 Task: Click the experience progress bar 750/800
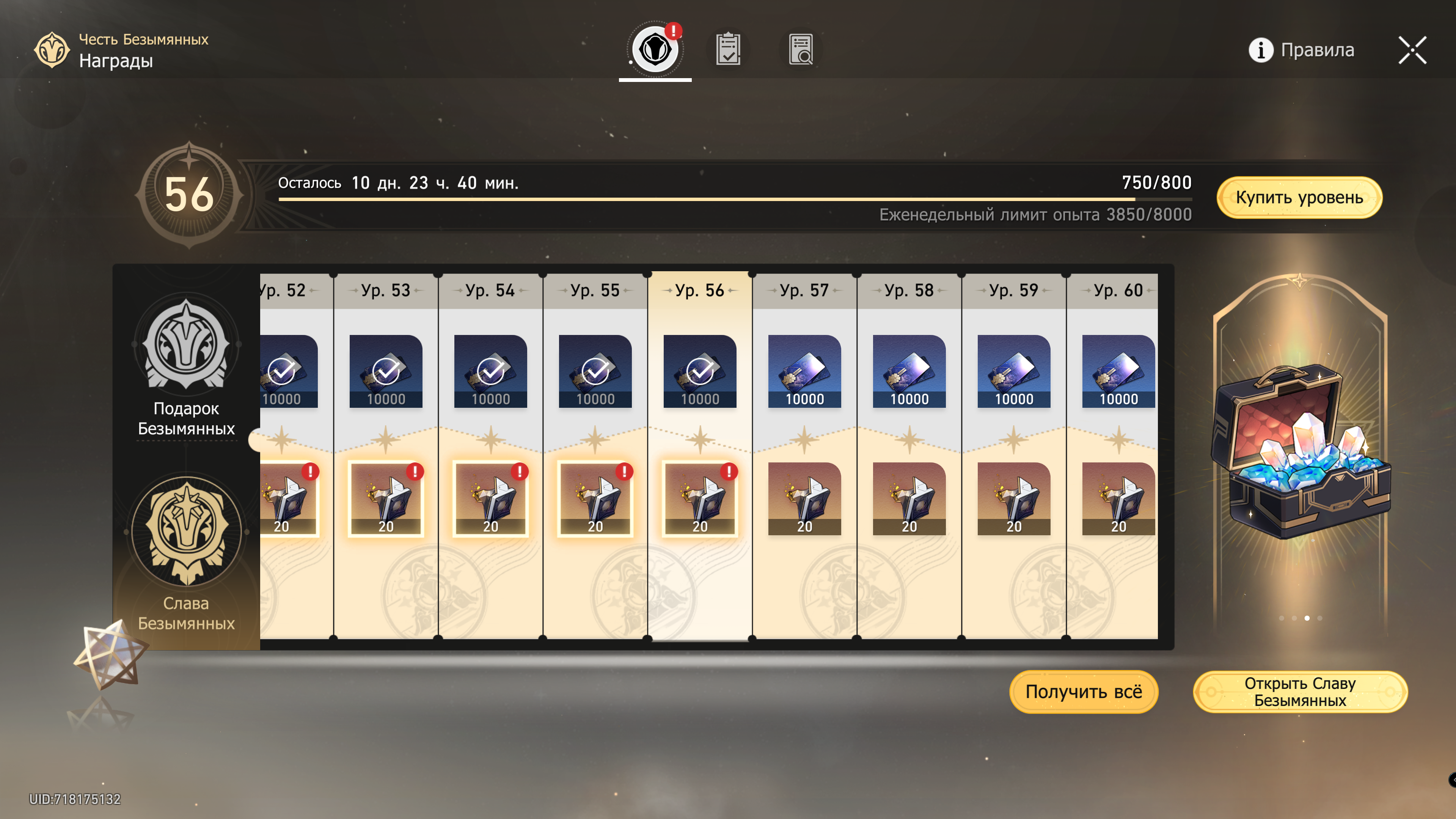click(x=735, y=199)
